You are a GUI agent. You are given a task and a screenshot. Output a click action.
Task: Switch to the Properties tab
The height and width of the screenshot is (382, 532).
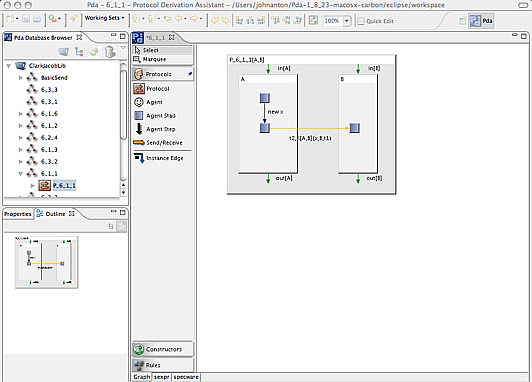click(x=18, y=214)
